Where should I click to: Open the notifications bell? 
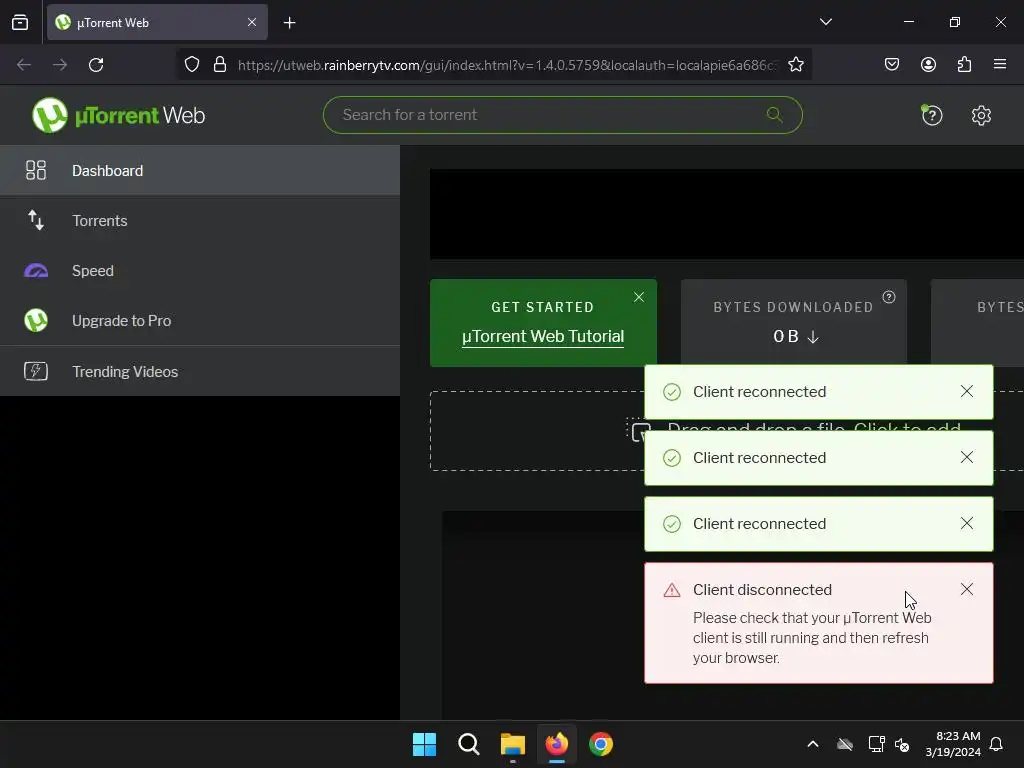[x=996, y=744]
